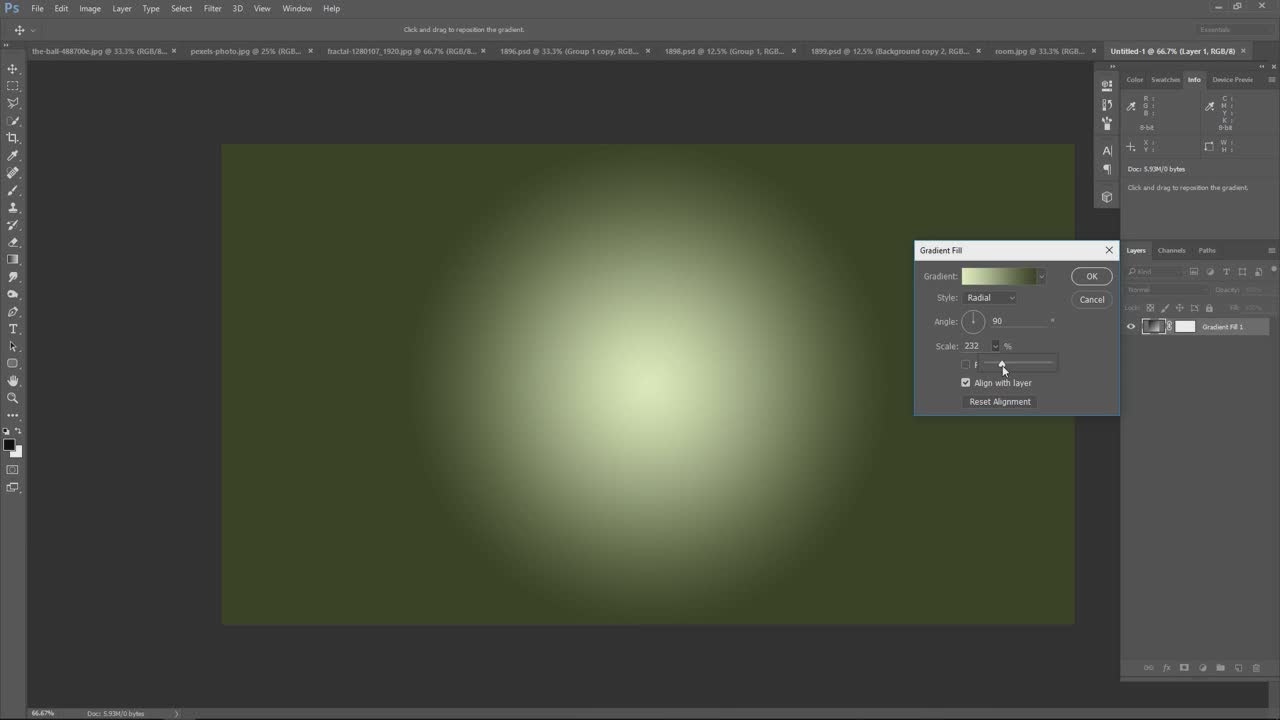Enable the Reverse checkbox in Gradient Fill
The image size is (1280, 720).
click(966, 365)
